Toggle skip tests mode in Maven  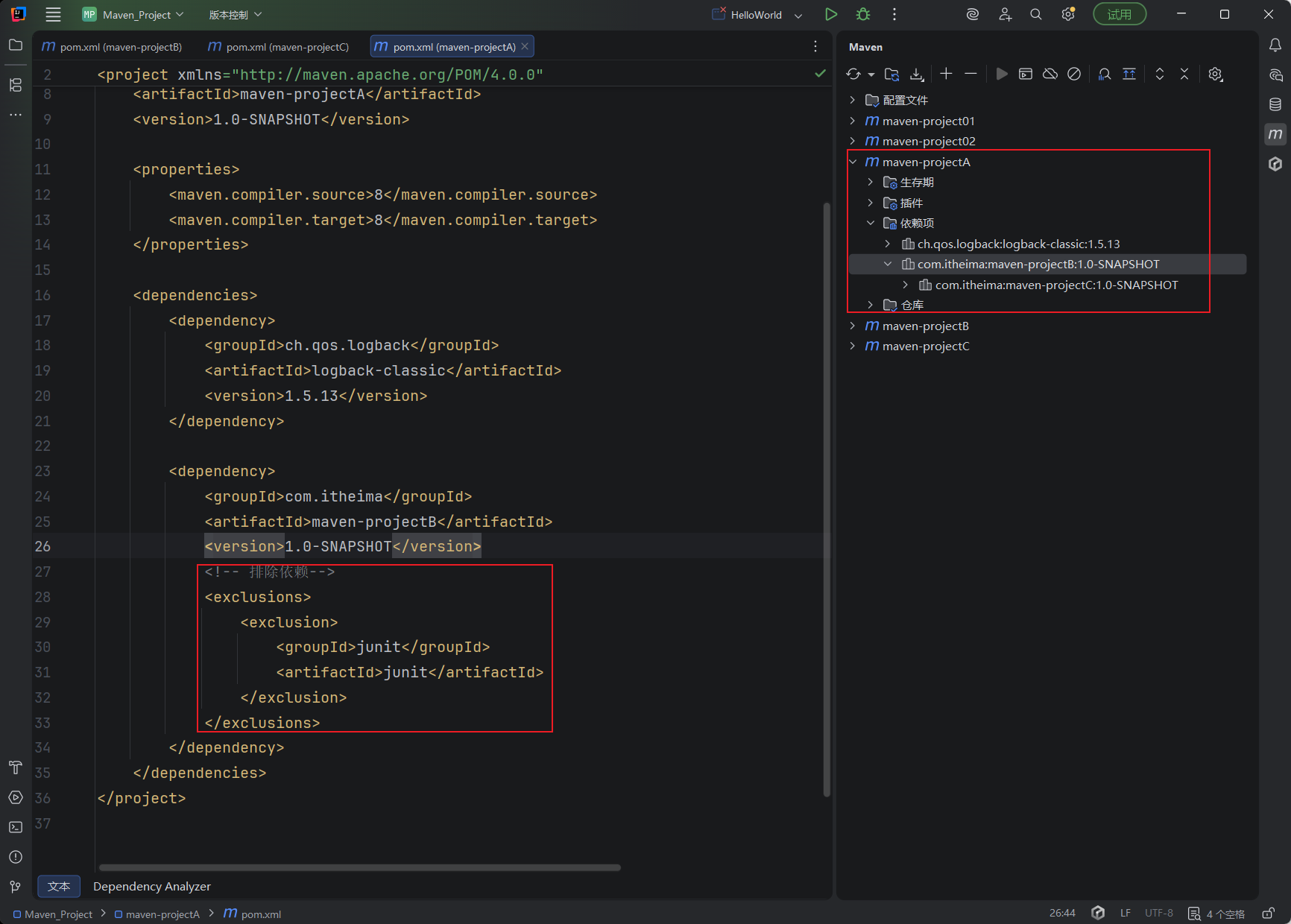[x=1074, y=74]
